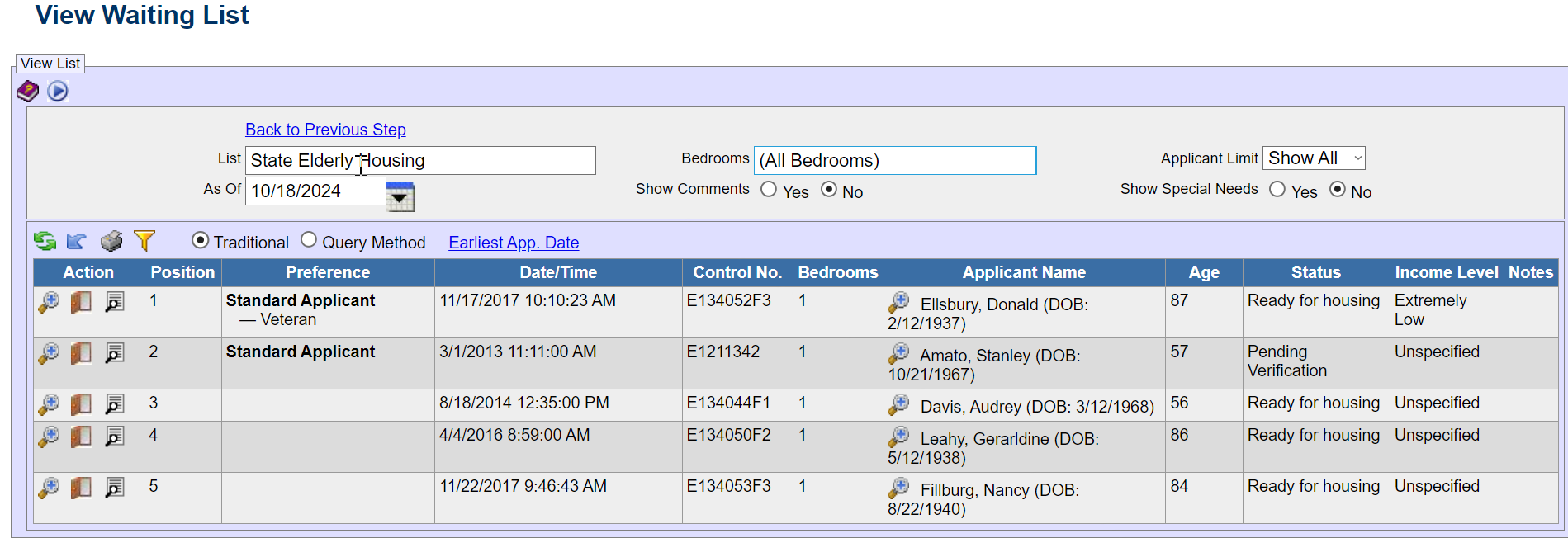
Task: Open document preview icon for position 3
Action: point(115,404)
